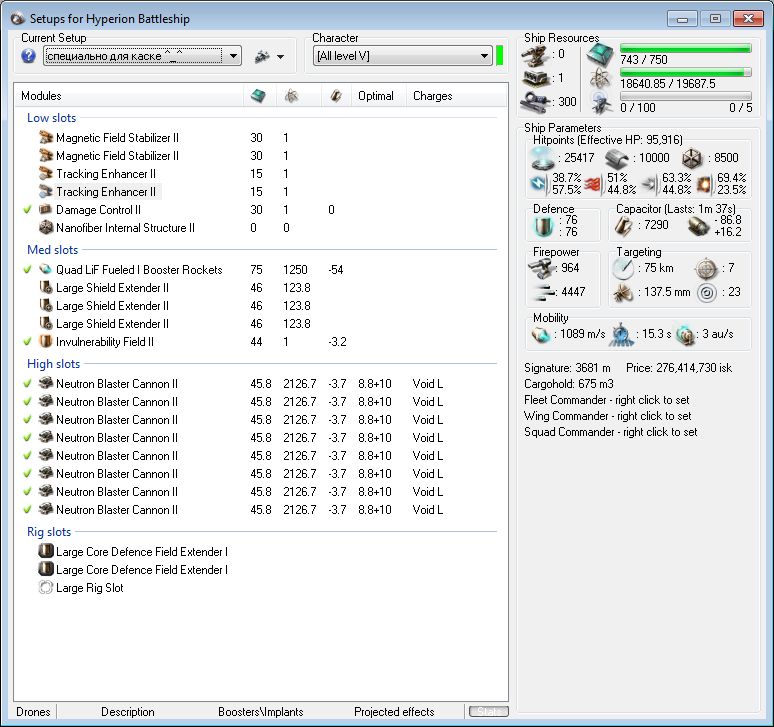Image resolution: width=774 pixels, height=727 pixels.
Task: Click the Stats button at bottom
Action: tap(489, 711)
